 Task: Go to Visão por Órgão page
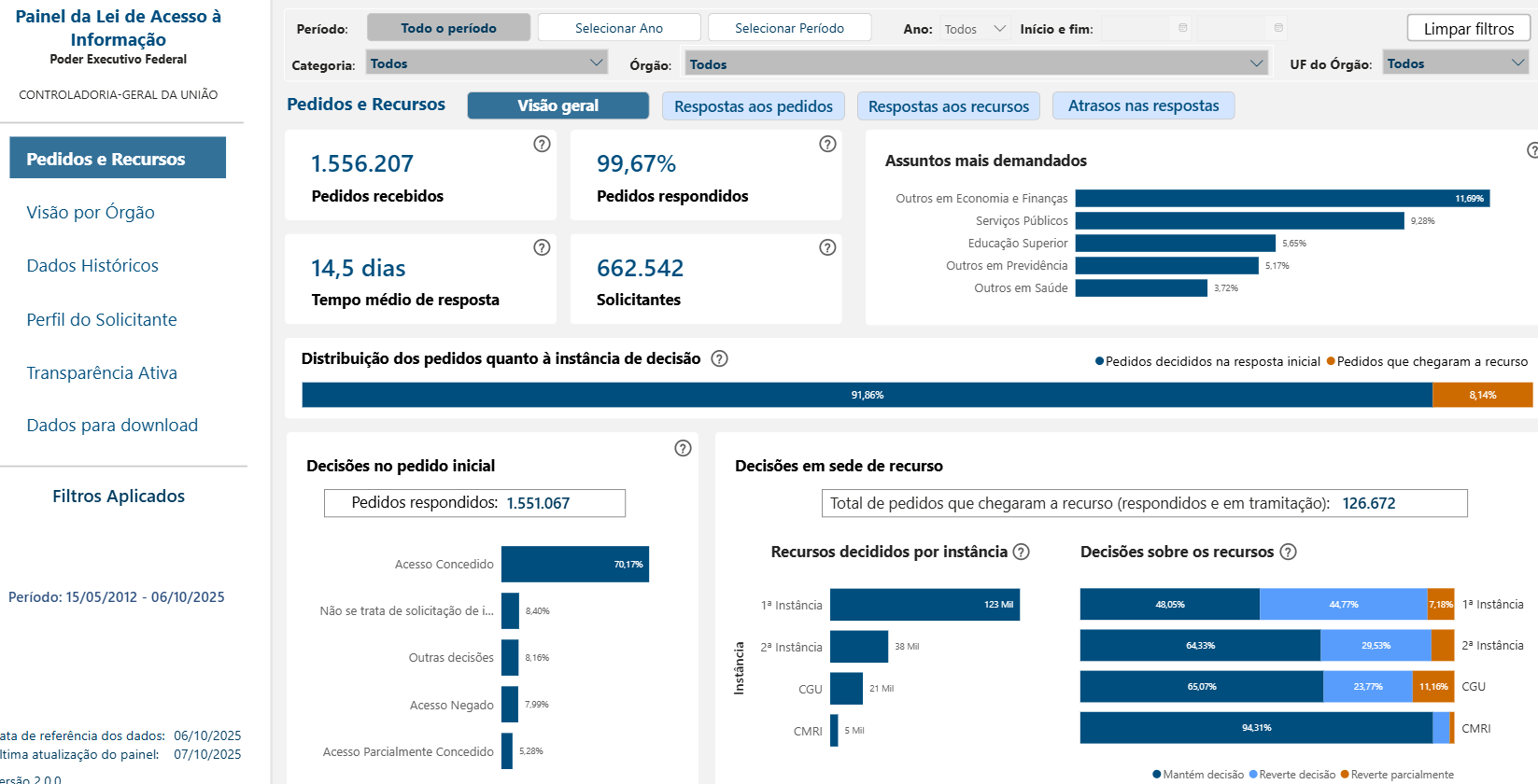(91, 212)
